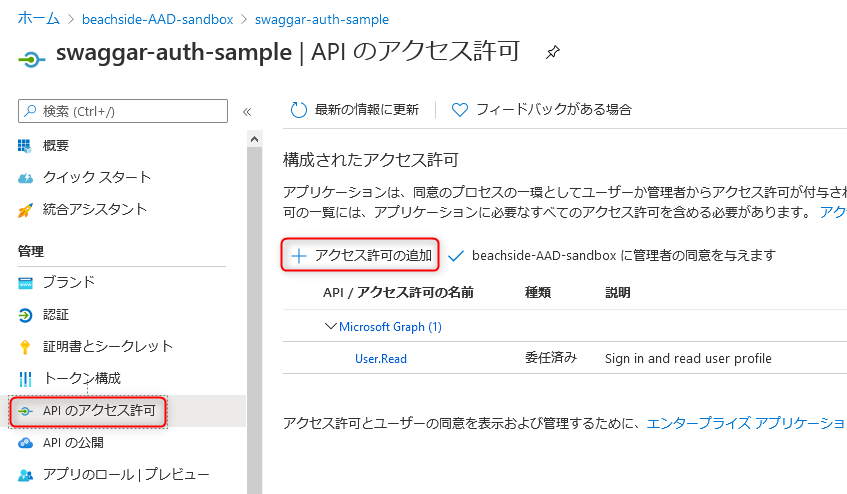Open Microsoft Graph (1) link
Viewport: 847px width, 494px height.
point(391,327)
